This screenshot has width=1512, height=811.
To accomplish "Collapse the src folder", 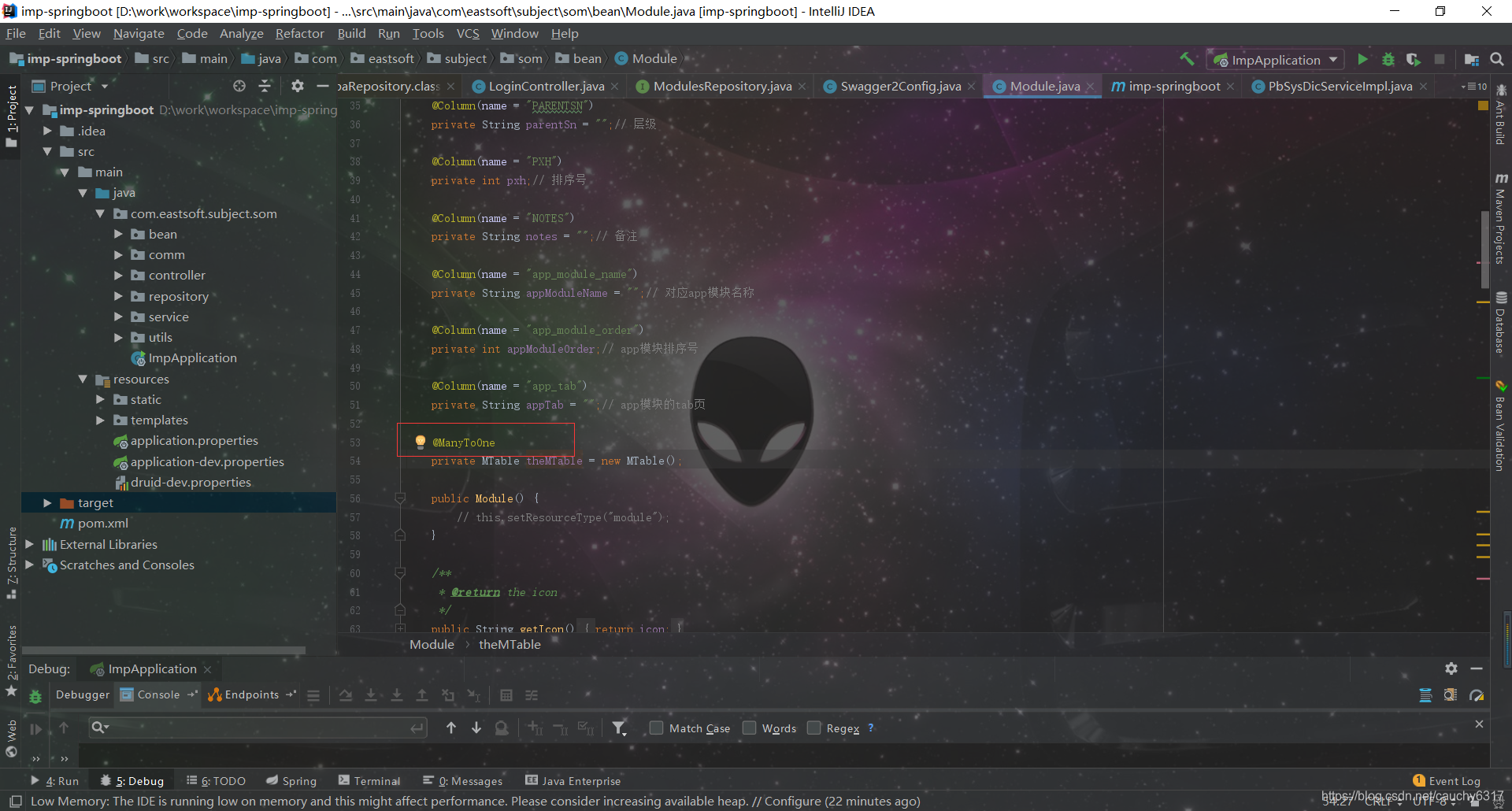I will (x=48, y=151).
